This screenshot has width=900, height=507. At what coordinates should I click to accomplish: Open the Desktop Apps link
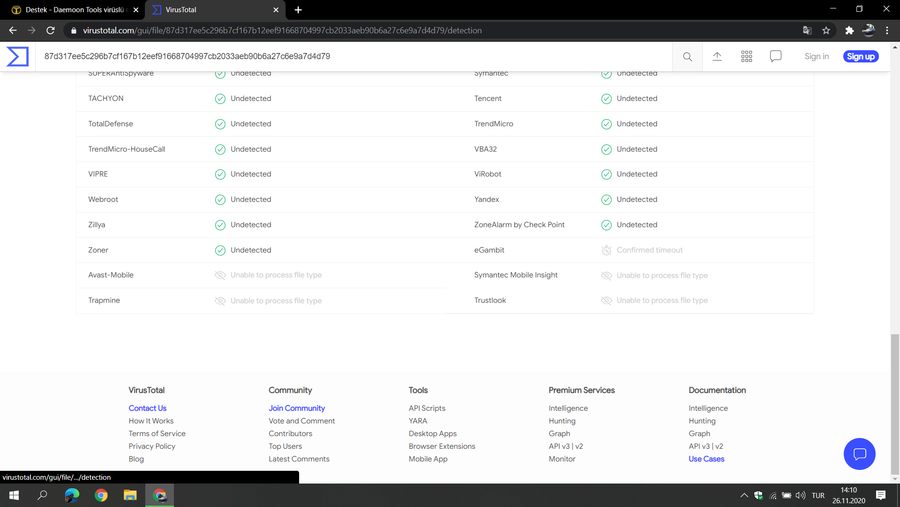(x=433, y=434)
